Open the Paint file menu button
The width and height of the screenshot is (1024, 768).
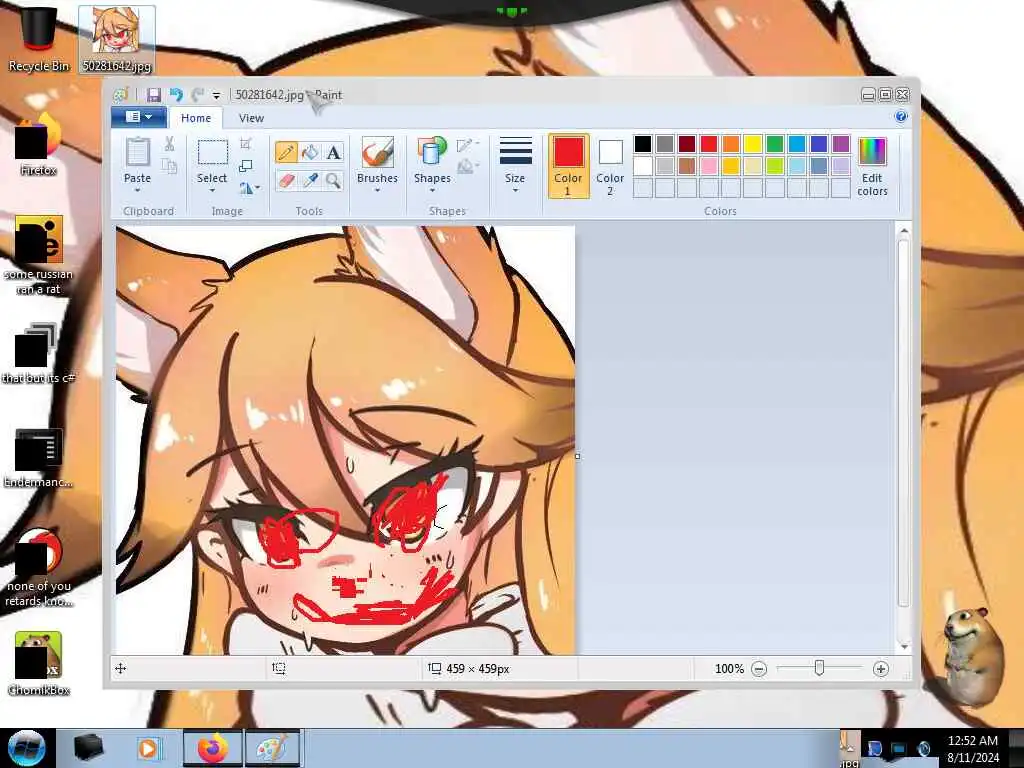(x=140, y=117)
